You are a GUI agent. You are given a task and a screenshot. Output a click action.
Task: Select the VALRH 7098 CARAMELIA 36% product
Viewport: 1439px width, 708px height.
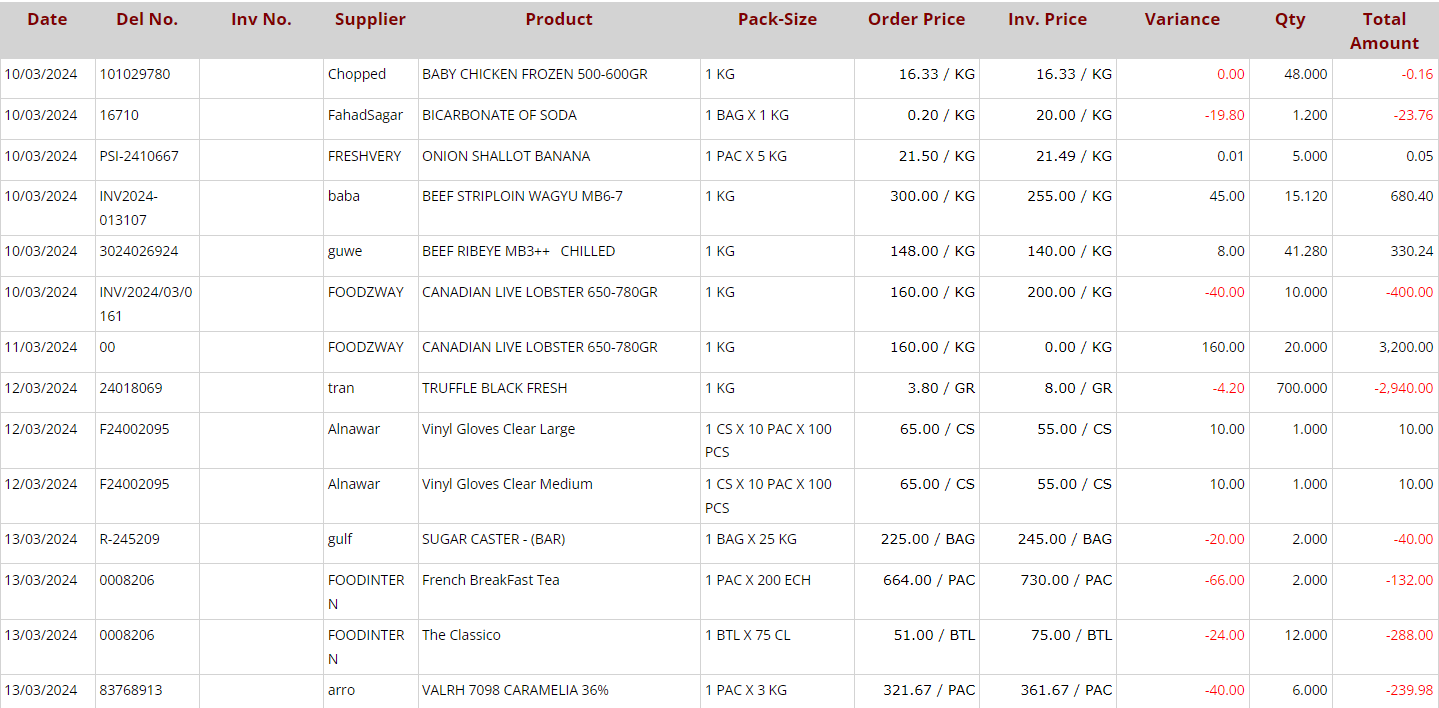point(515,691)
